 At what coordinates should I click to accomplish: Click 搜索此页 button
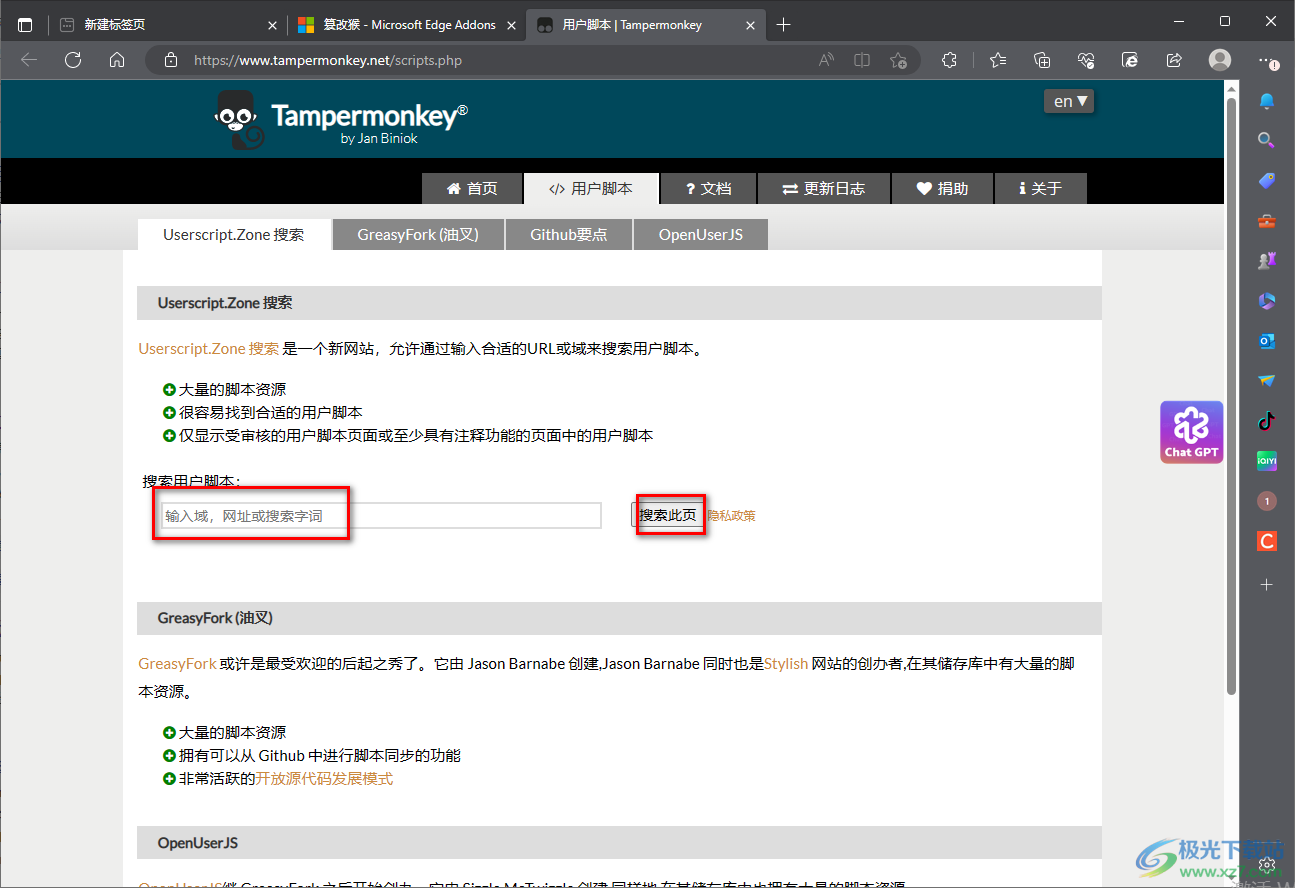668,516
